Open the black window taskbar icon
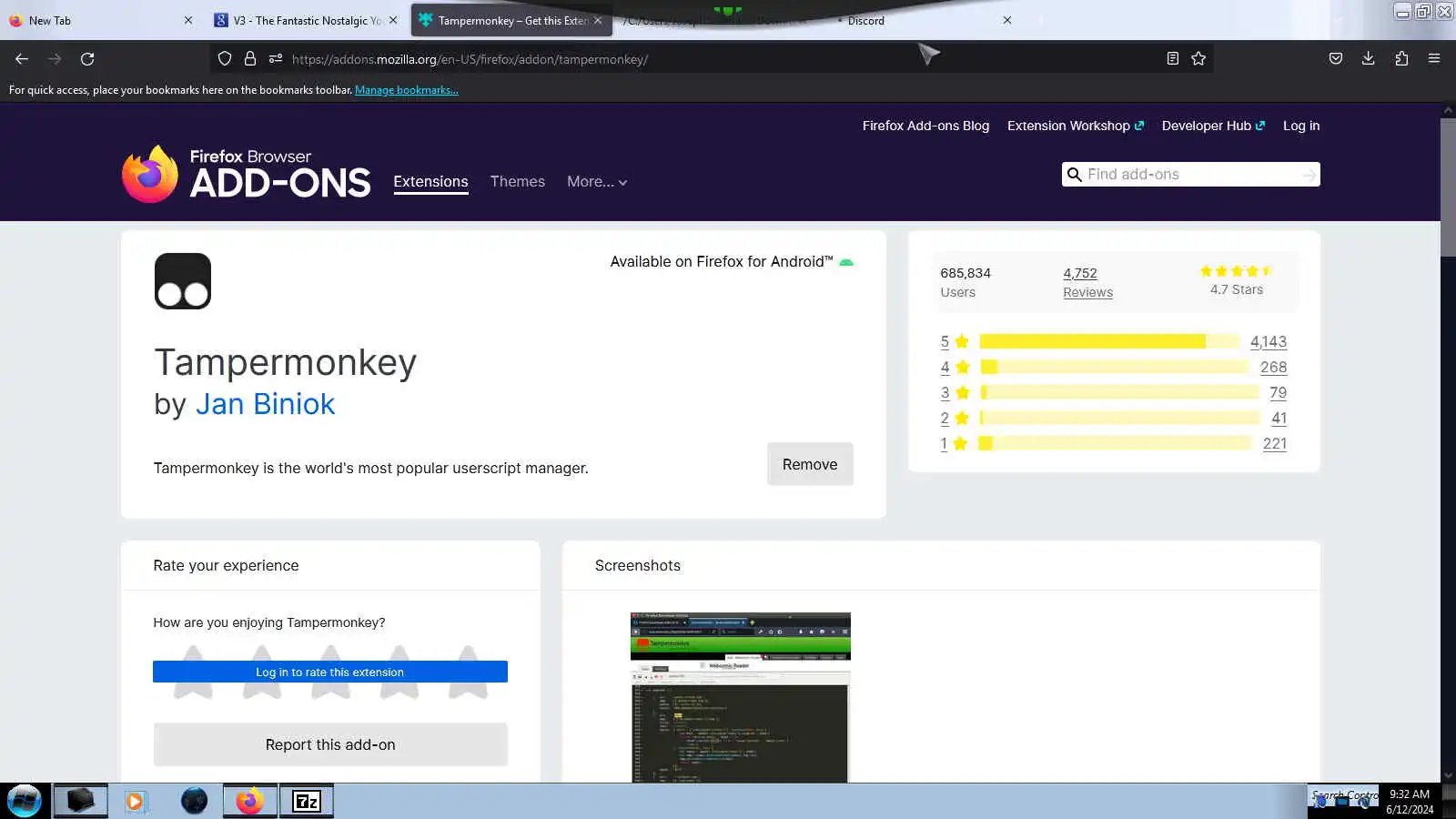Image resolution: width=1456 pixels, height=819 pixels. (x=80, y=801)
